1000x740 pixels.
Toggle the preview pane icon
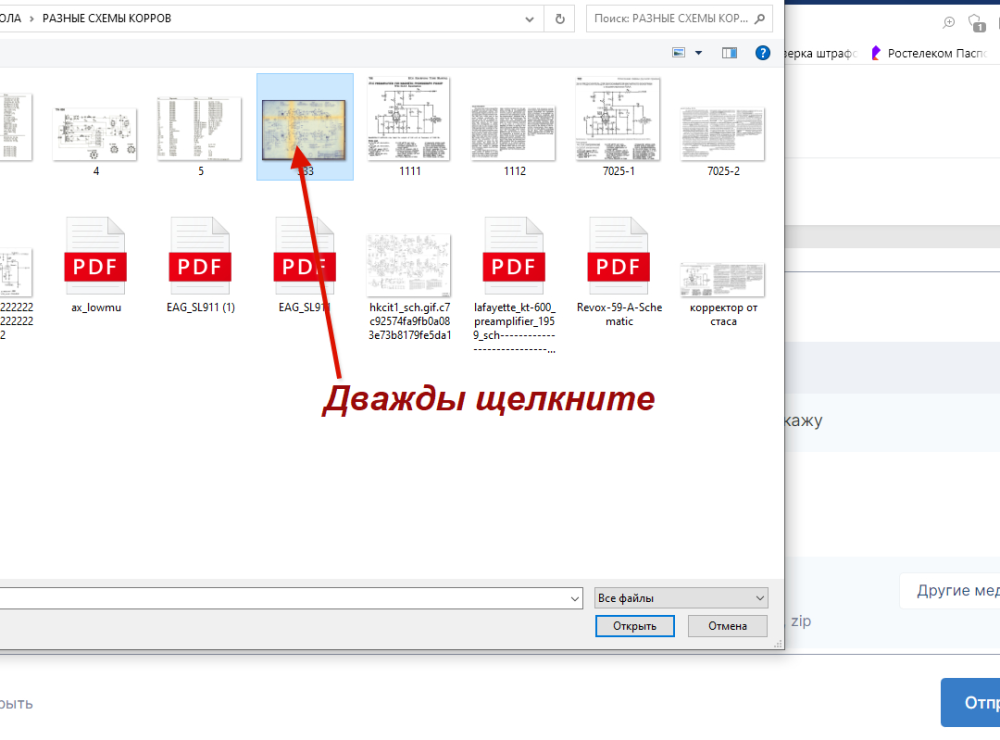point(729,53)
